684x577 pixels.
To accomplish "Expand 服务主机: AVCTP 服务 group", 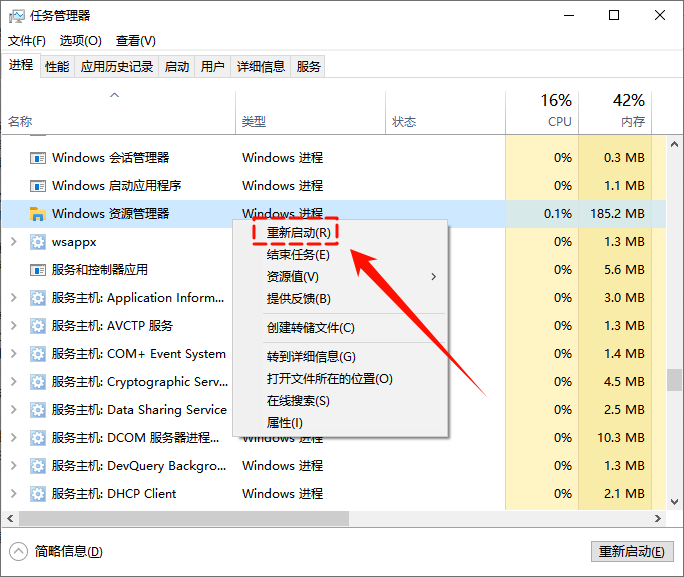I will point(14,325).
